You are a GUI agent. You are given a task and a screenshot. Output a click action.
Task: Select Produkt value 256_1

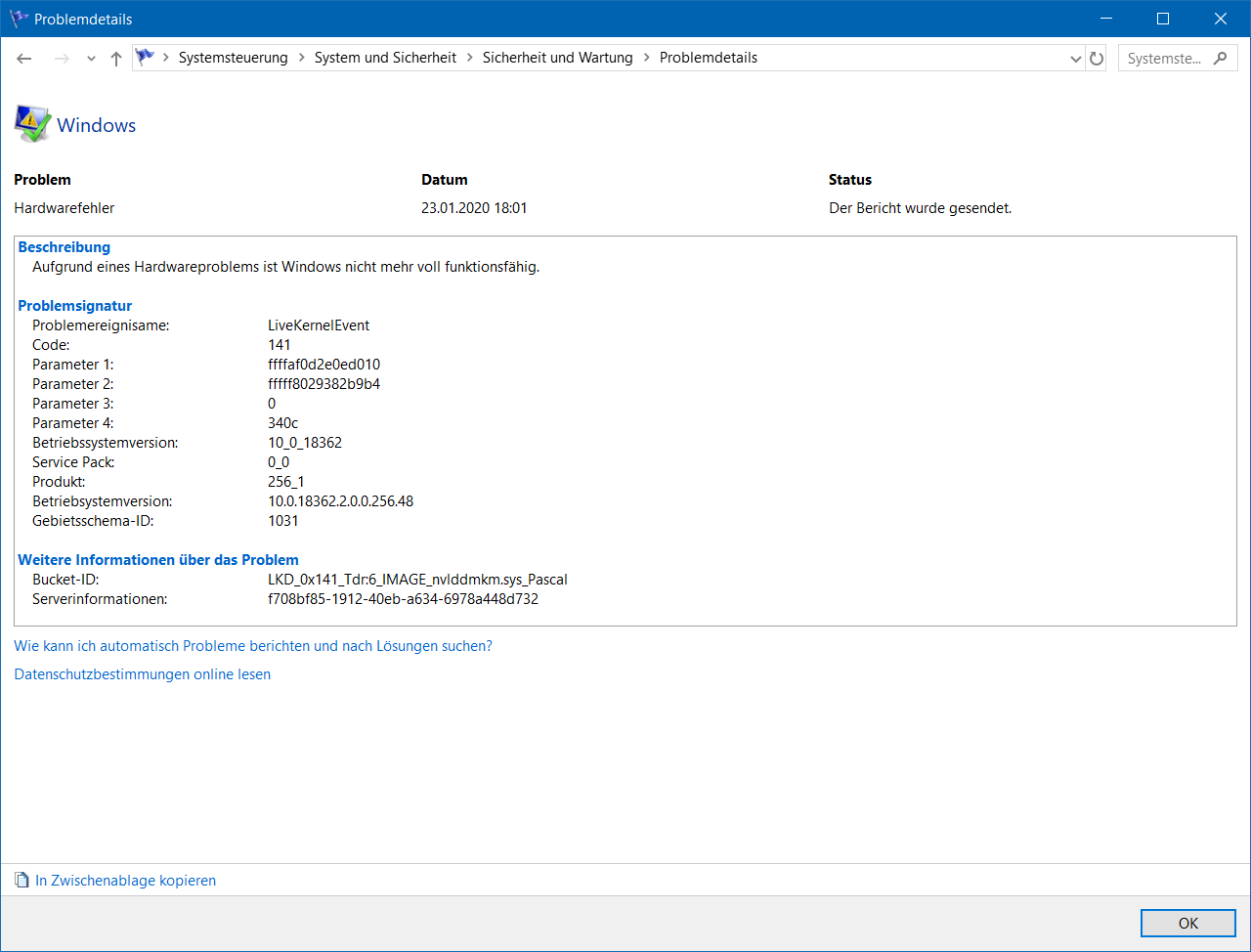[x=286, y=482]
